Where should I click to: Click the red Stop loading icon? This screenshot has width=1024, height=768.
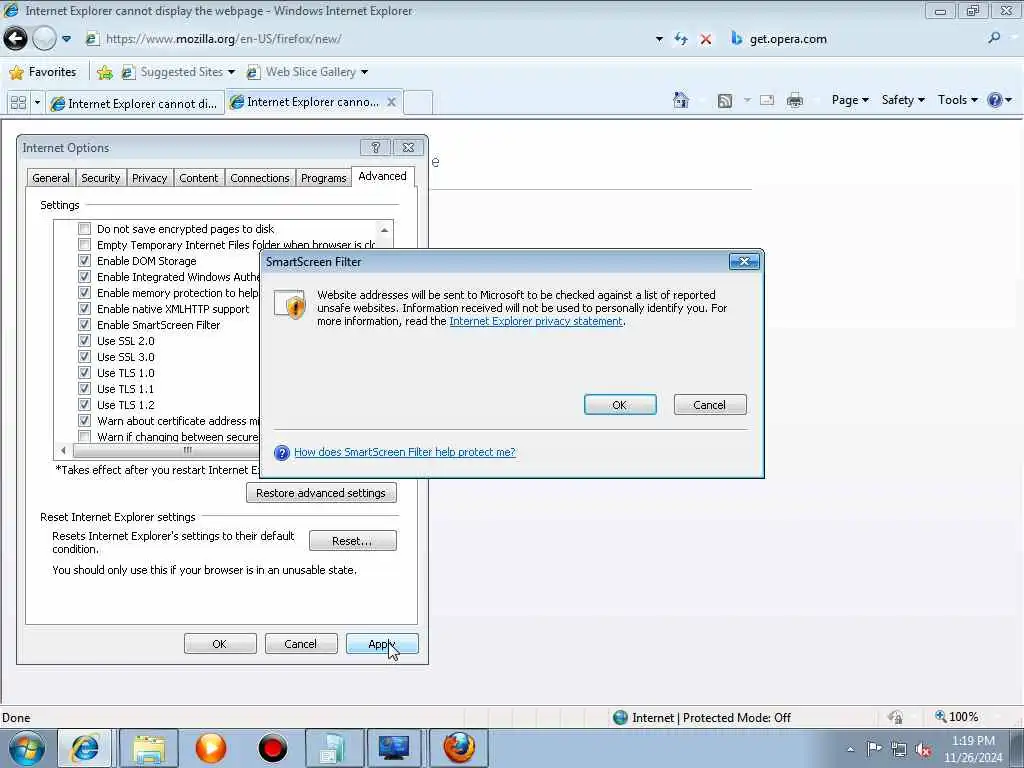706,39
